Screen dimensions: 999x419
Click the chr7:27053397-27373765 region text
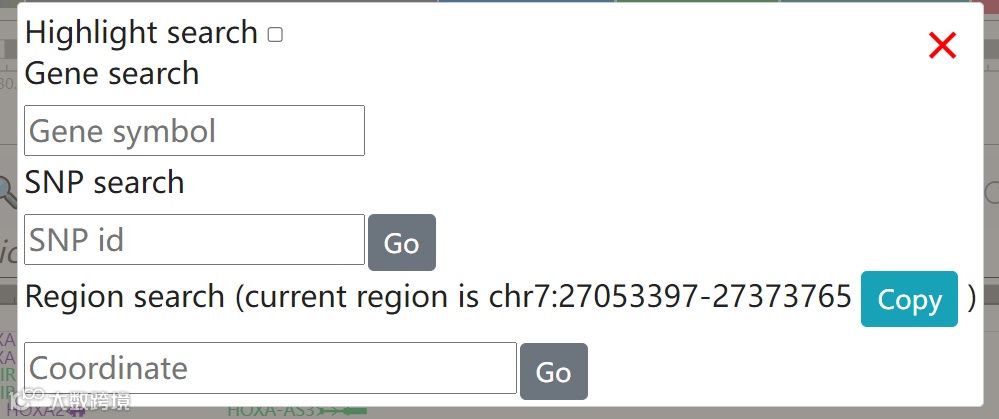[x=670, y=297]
